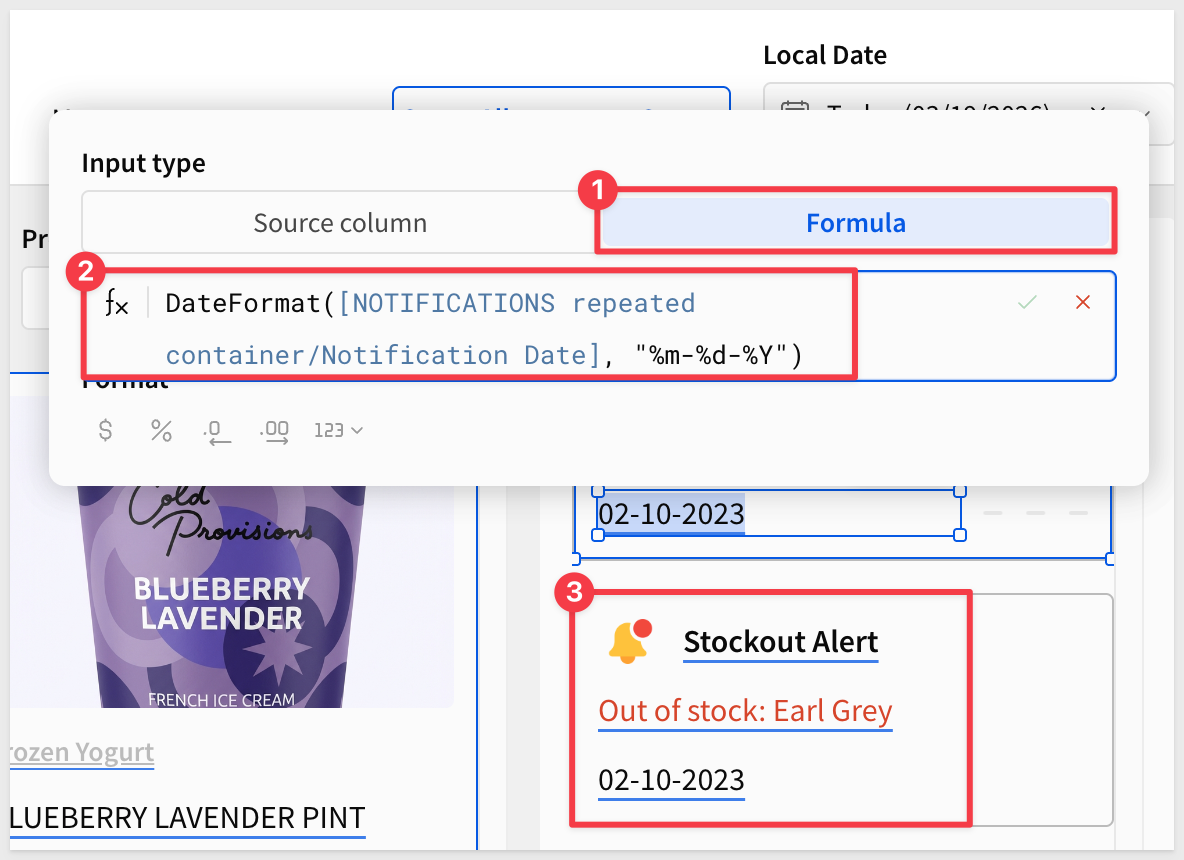Switch input type to Source column

(340, 222)
